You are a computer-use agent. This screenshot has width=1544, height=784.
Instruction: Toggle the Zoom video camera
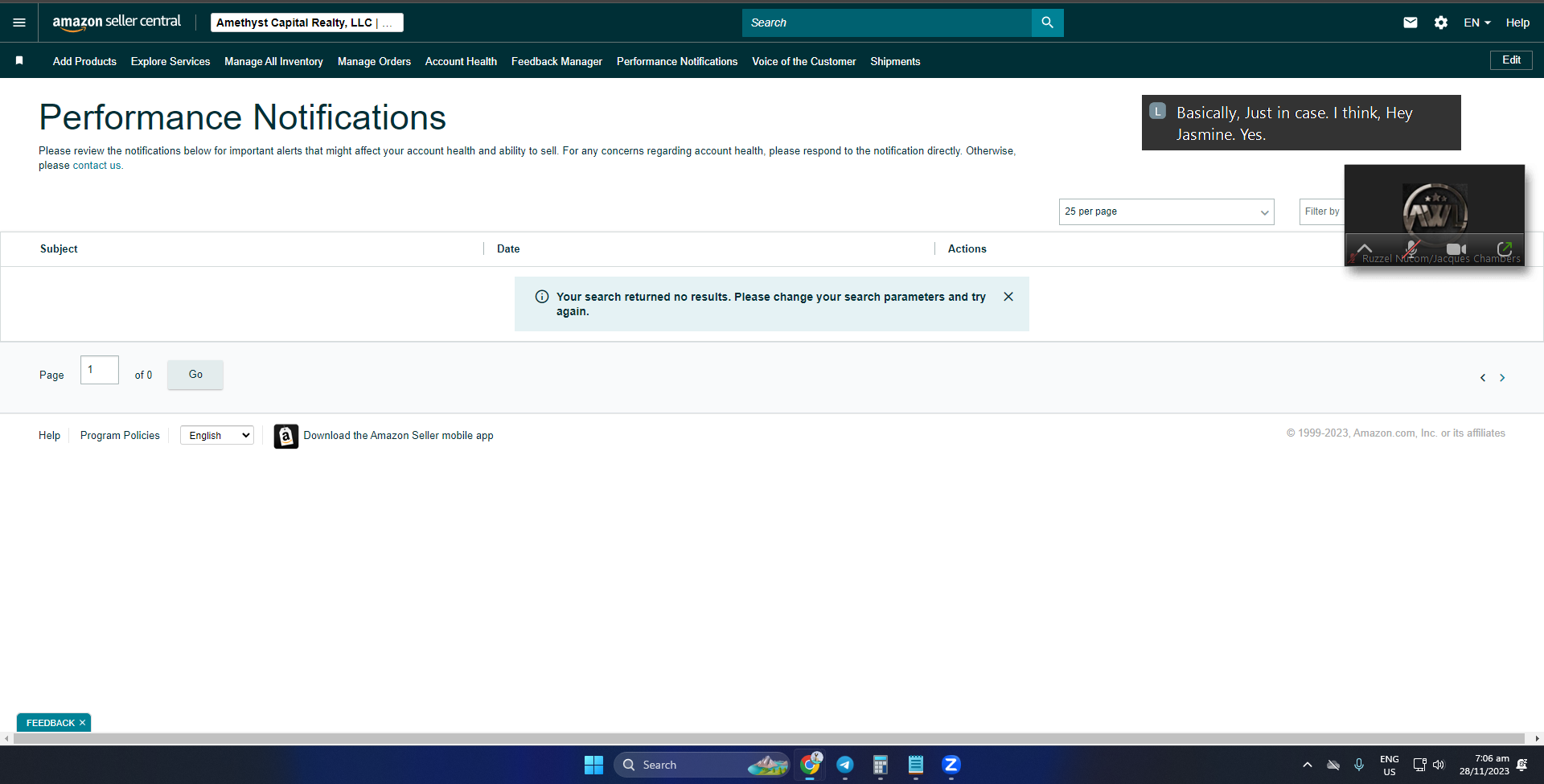click(1456, 249)
